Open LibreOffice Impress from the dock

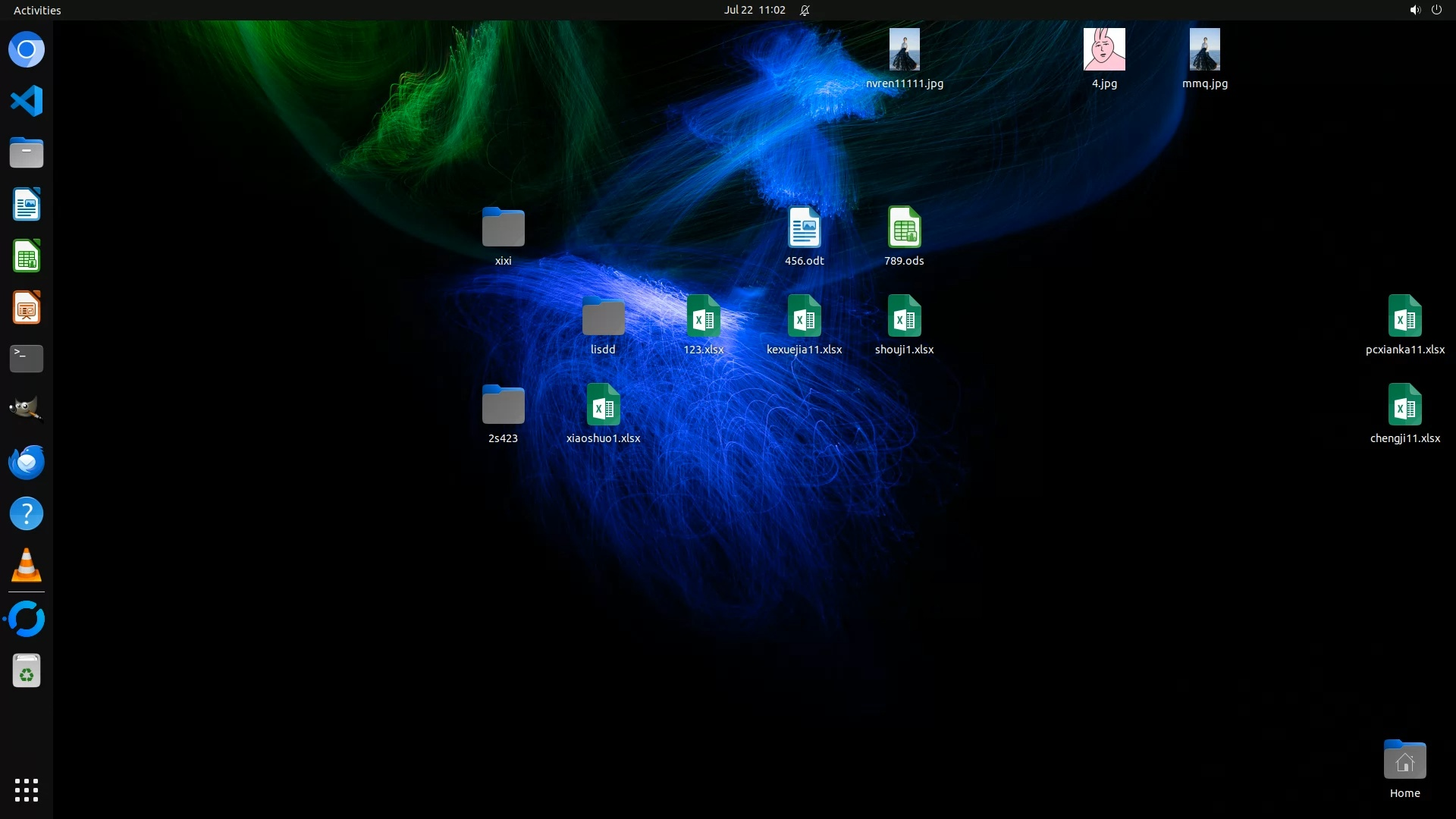(27, 308)
